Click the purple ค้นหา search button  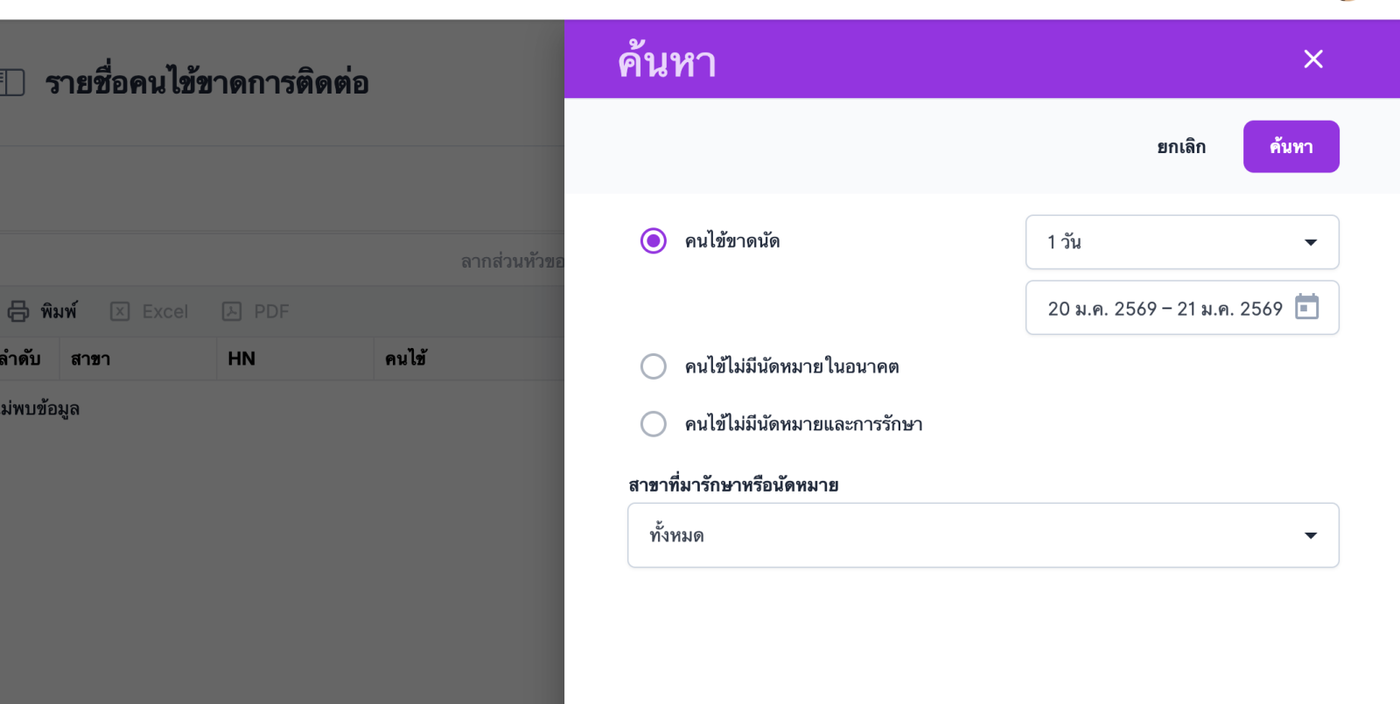[1290, 147]
